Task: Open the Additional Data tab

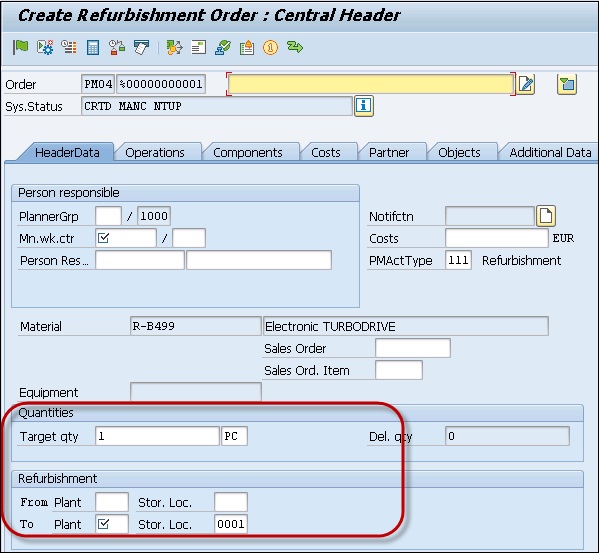Action: click(x=550, y=152)
